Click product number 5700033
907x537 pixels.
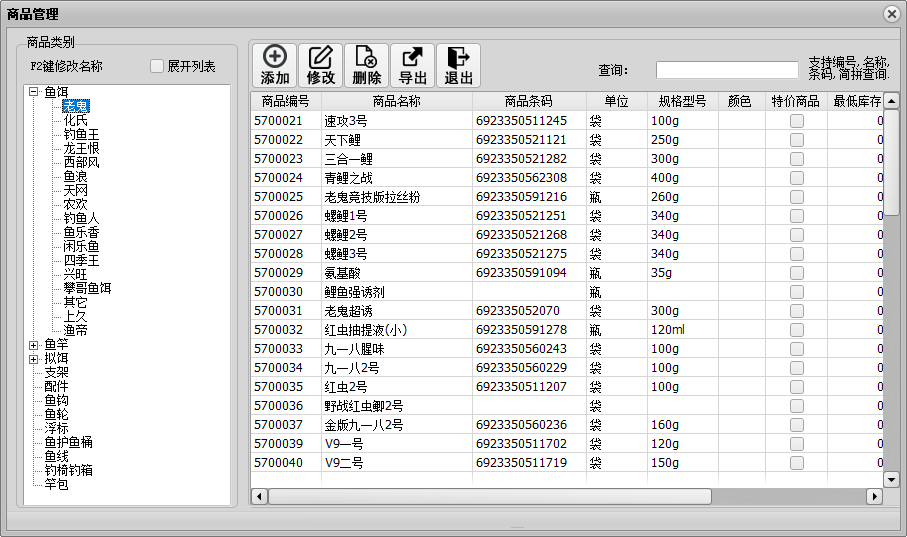click(x=278, y=349)
